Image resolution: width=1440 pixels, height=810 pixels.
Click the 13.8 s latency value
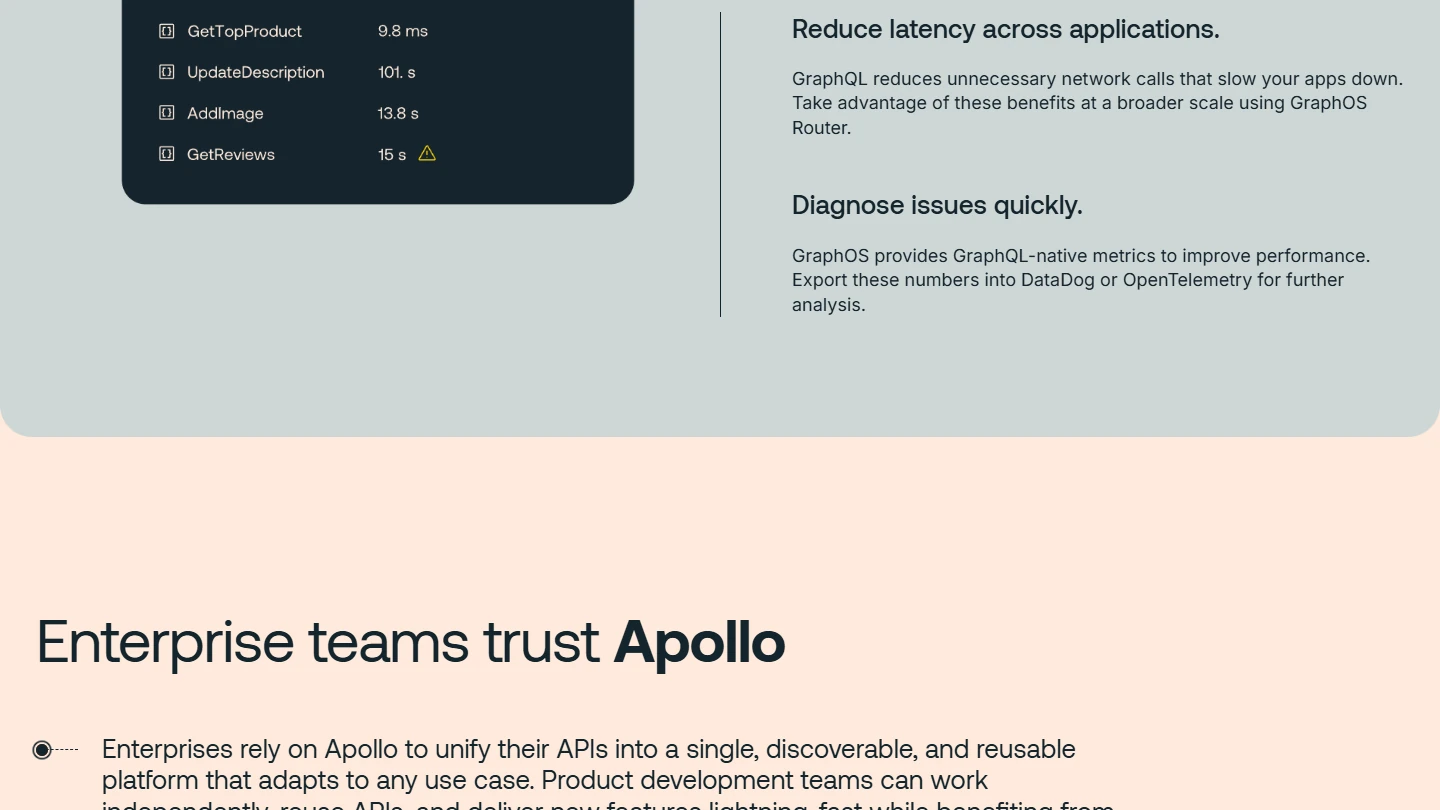pyautogui.click(x=398, y=113)
